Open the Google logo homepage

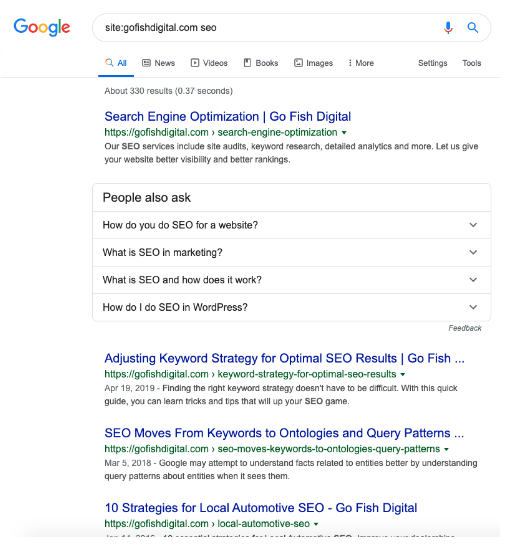42,27
